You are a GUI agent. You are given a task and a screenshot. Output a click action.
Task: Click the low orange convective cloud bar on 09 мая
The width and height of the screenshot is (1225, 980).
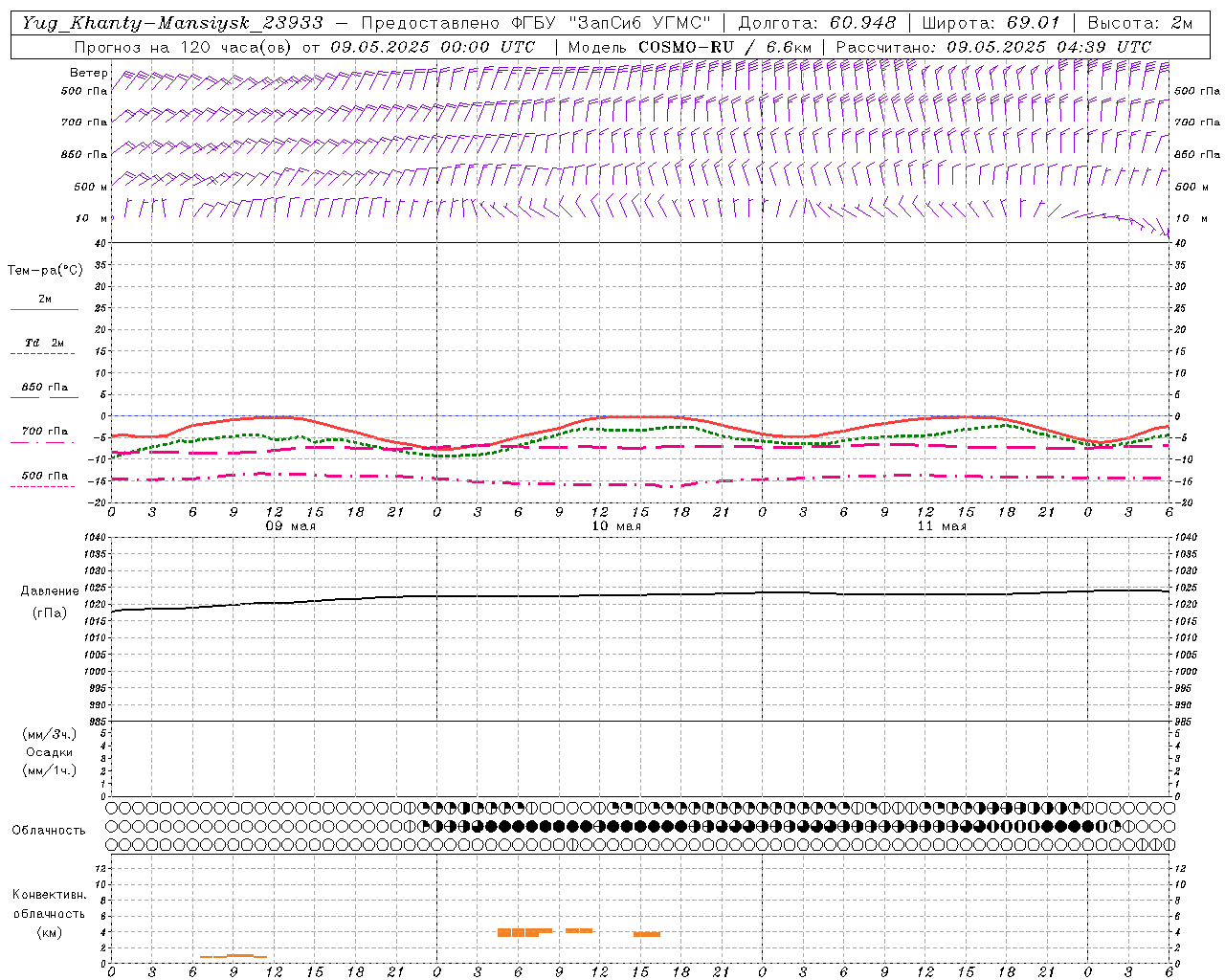[x=234, y=956]
